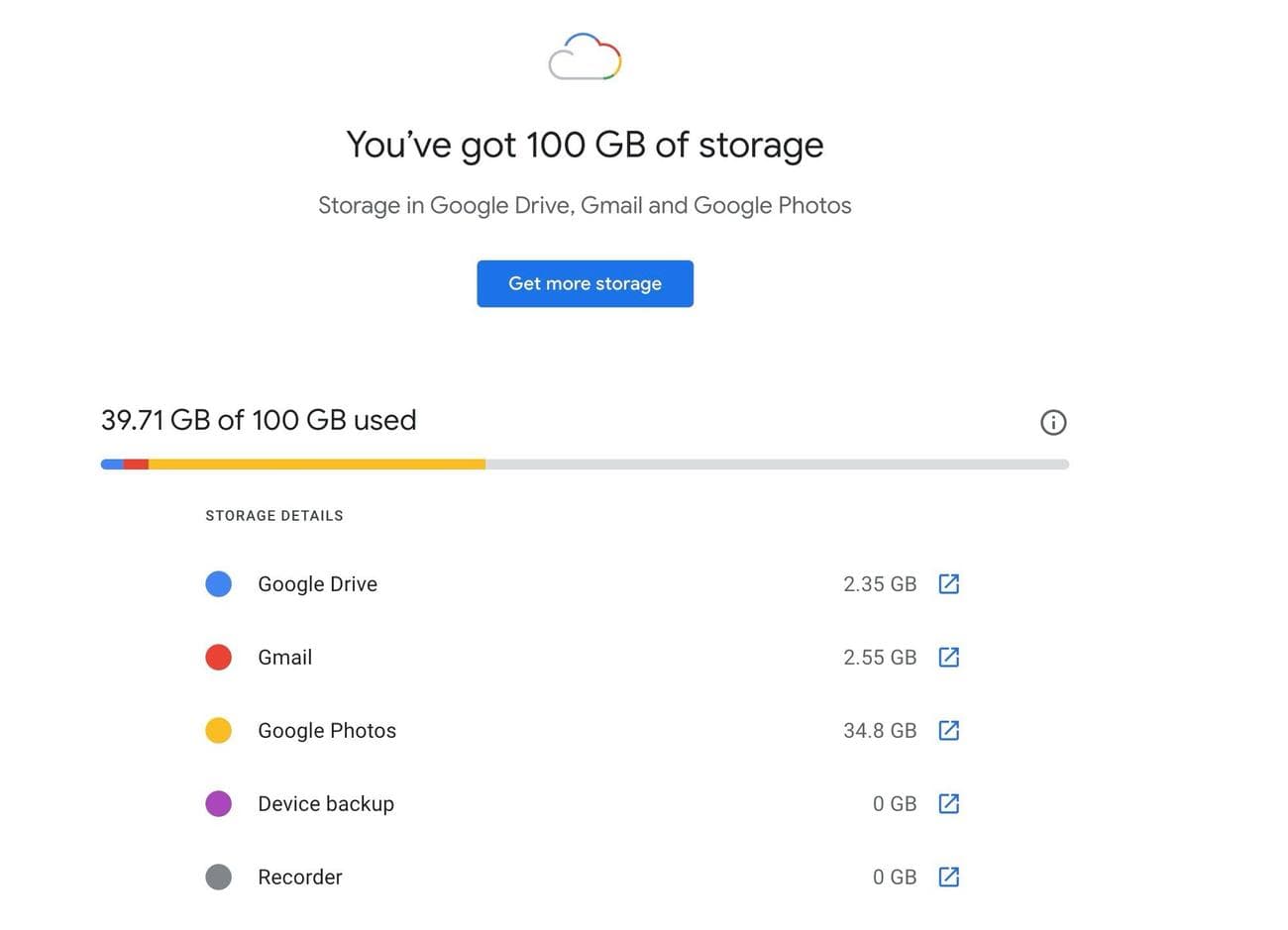The width and height of the screenshot is (1288, 930).
Task: Click the Gmail external link icon
Action: tap(949, 657)
